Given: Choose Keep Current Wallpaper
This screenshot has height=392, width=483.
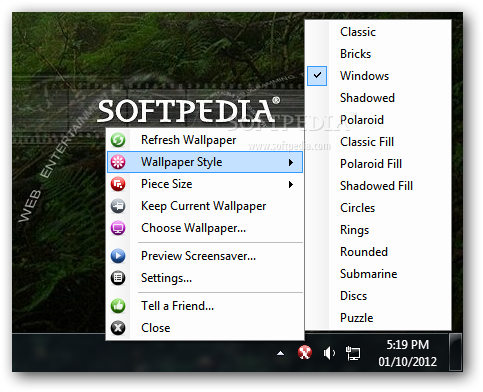Looking at the screenshot, I should [x=205, y=206].
